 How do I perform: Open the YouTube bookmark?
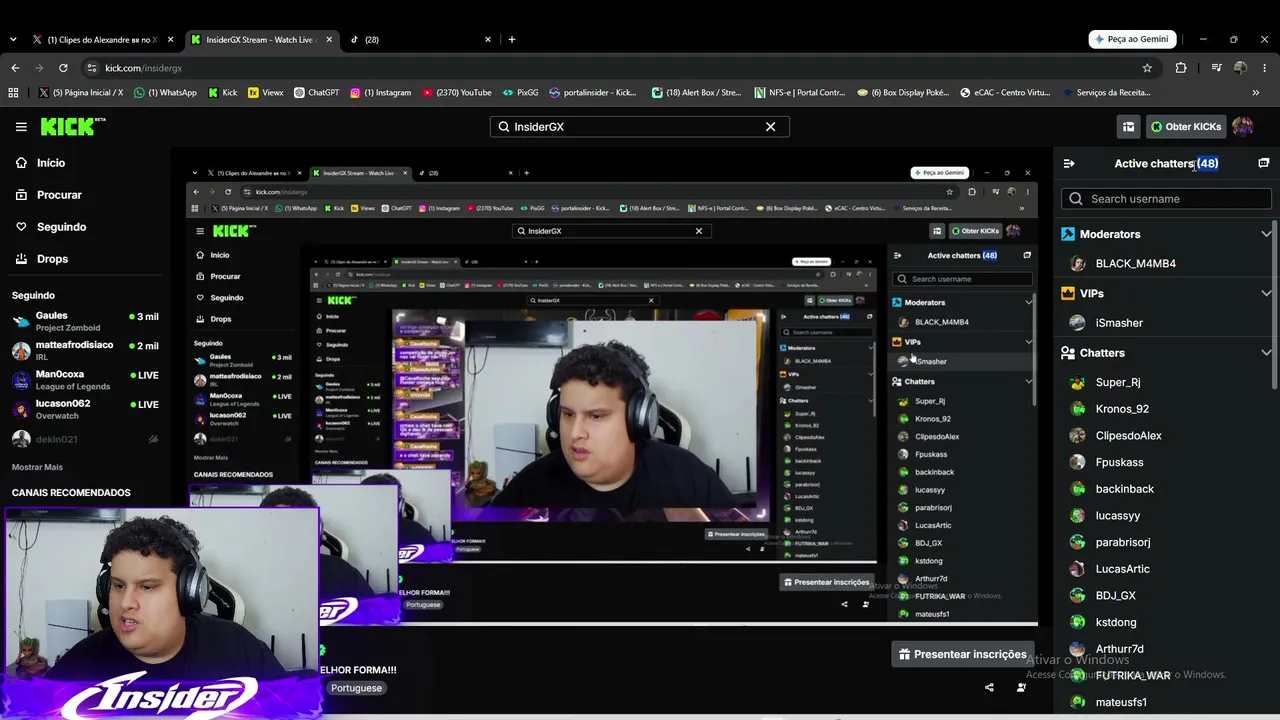456,93
